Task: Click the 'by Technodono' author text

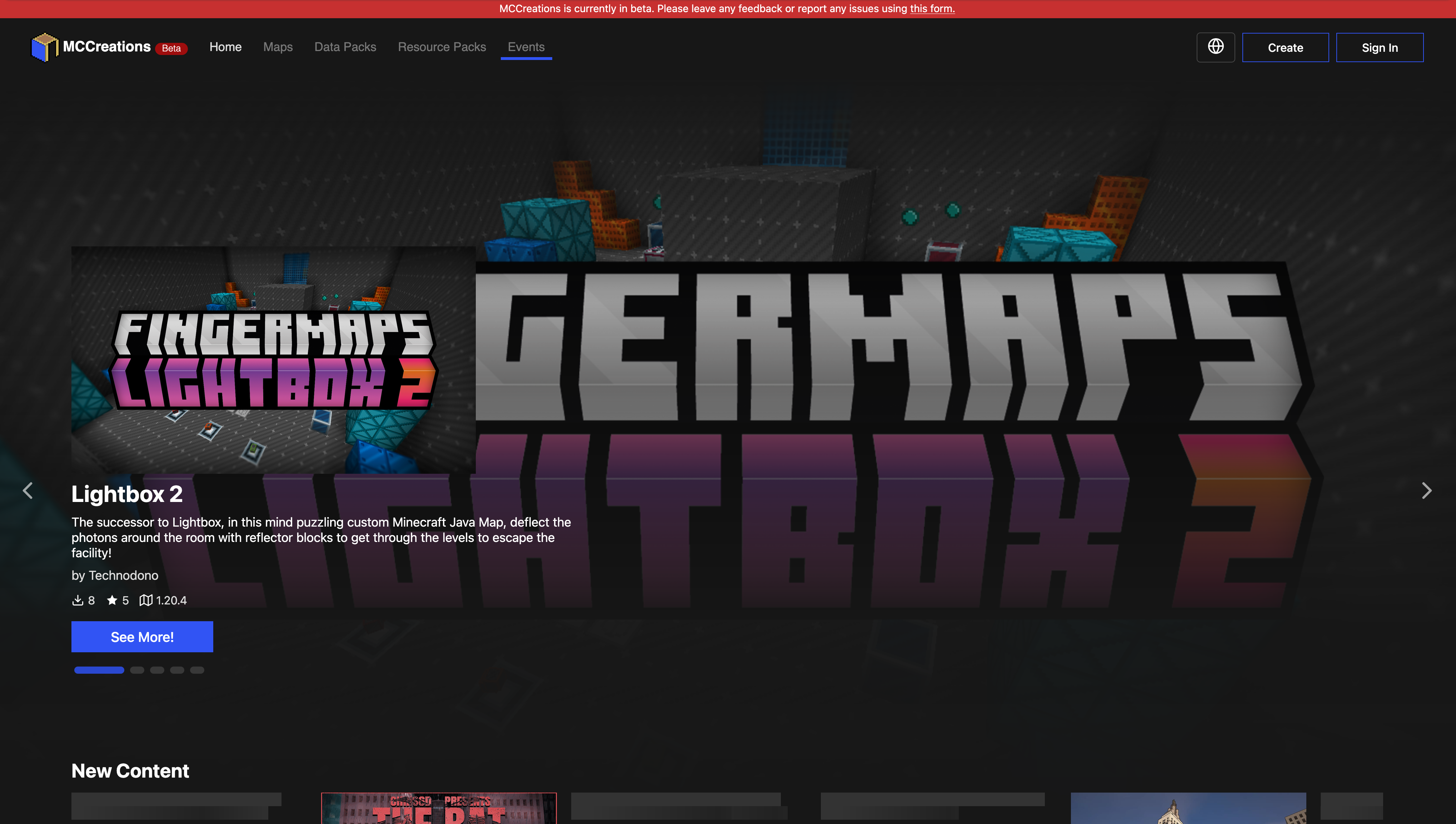Action: [x=115, y=576]
